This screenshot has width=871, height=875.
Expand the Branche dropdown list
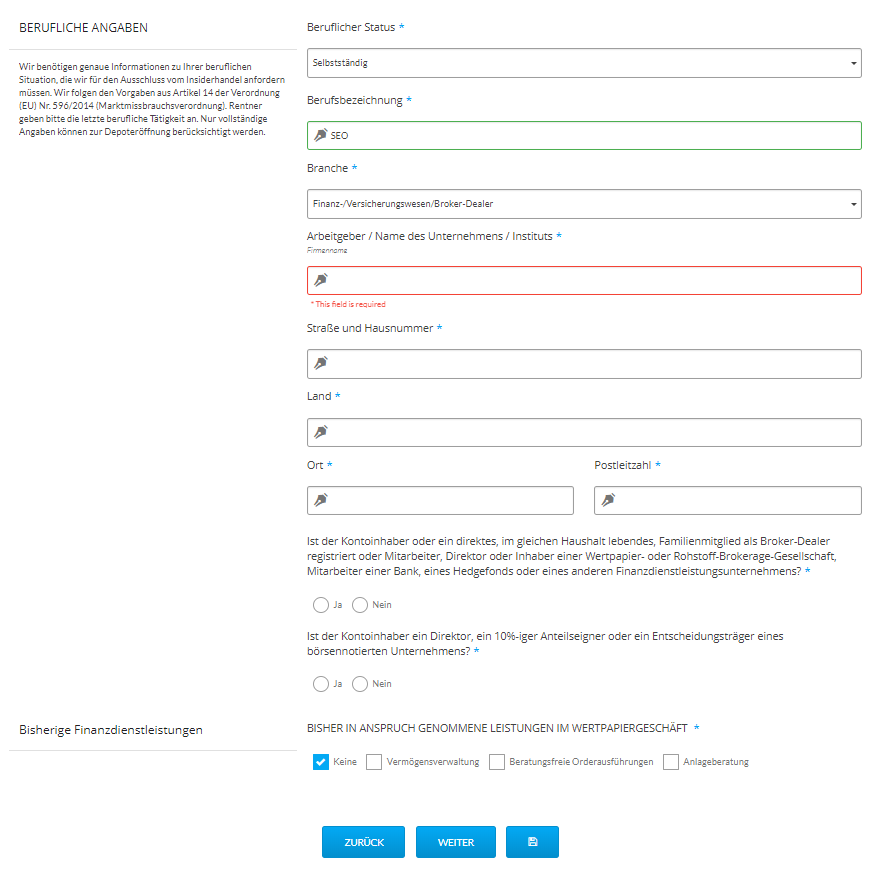point(583,204)
